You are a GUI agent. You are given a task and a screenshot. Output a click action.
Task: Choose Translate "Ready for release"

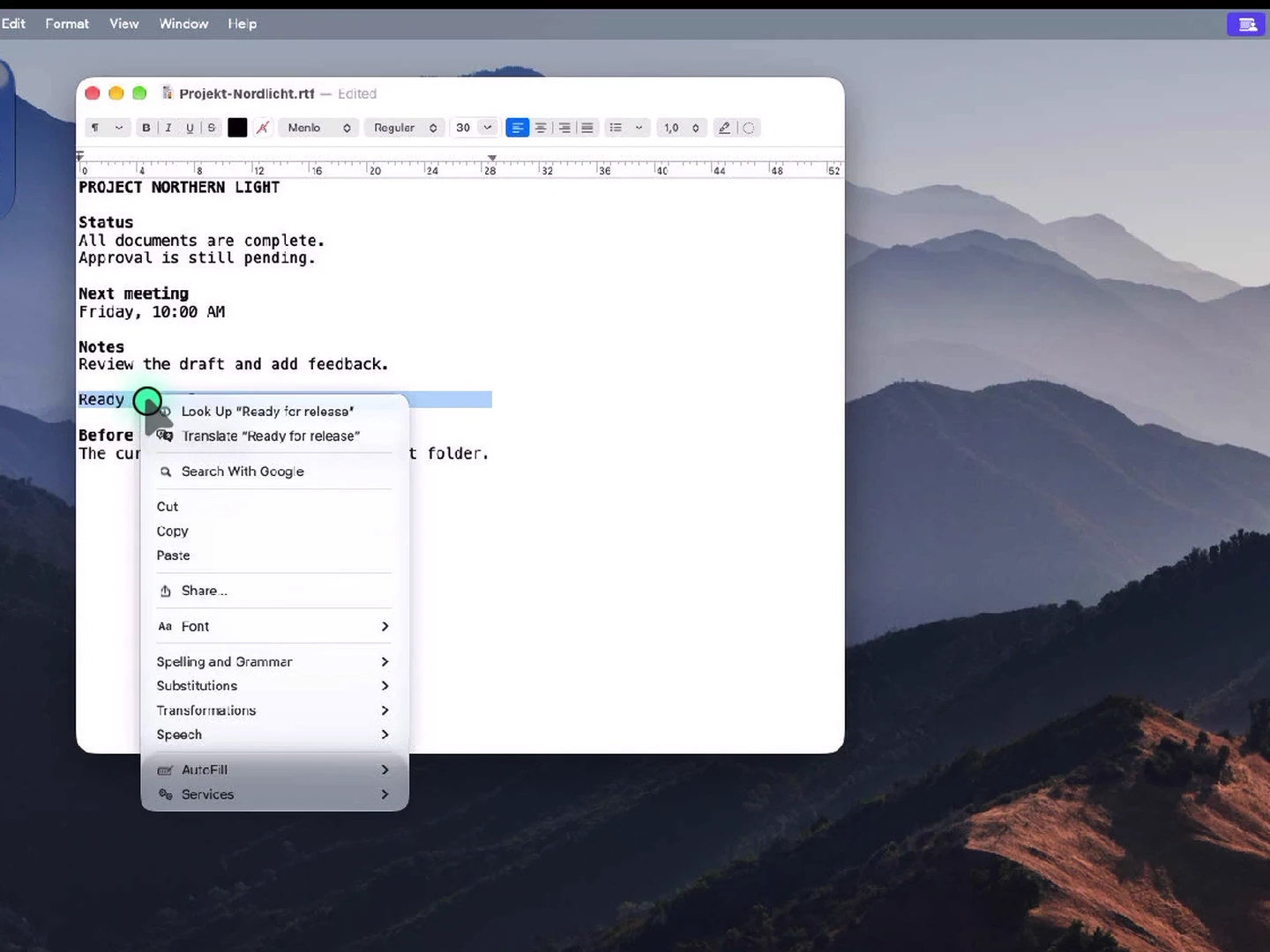pos(274,436)
